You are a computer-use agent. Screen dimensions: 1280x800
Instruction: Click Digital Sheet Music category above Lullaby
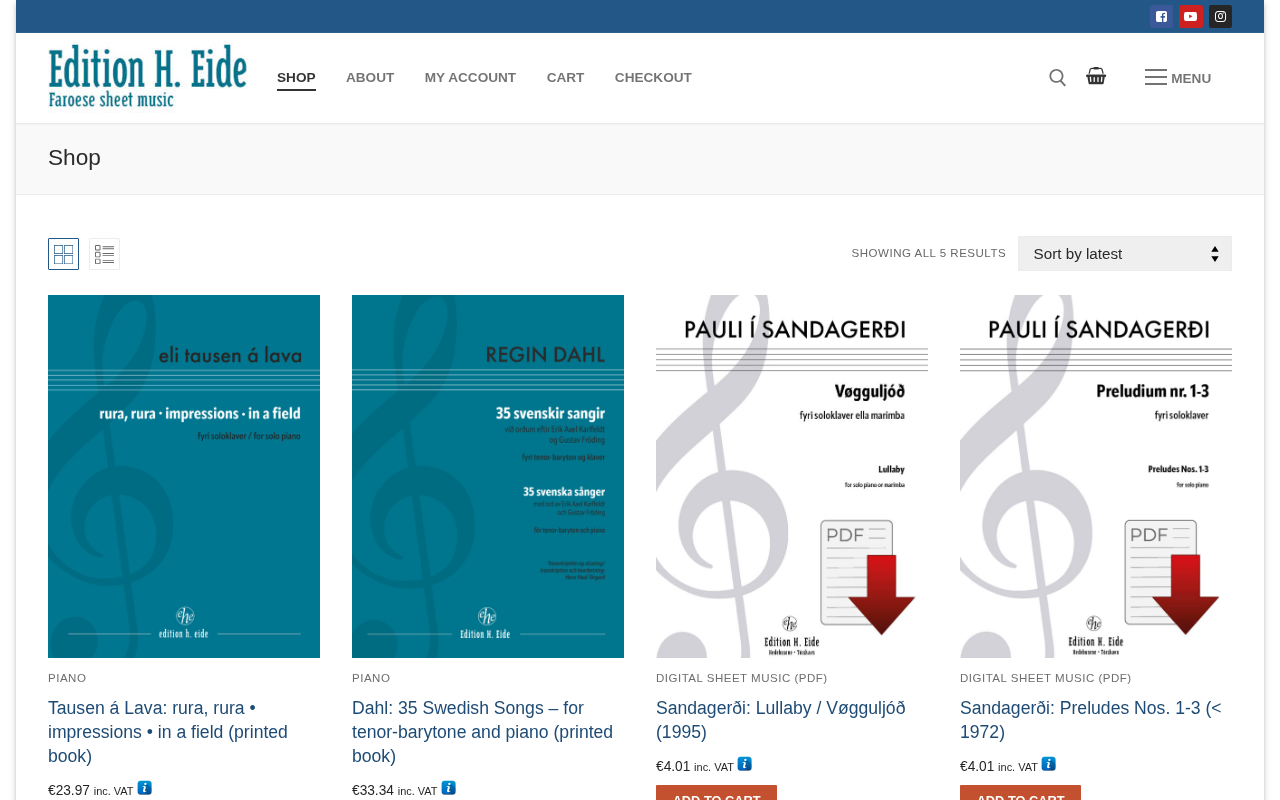[742, 678]
